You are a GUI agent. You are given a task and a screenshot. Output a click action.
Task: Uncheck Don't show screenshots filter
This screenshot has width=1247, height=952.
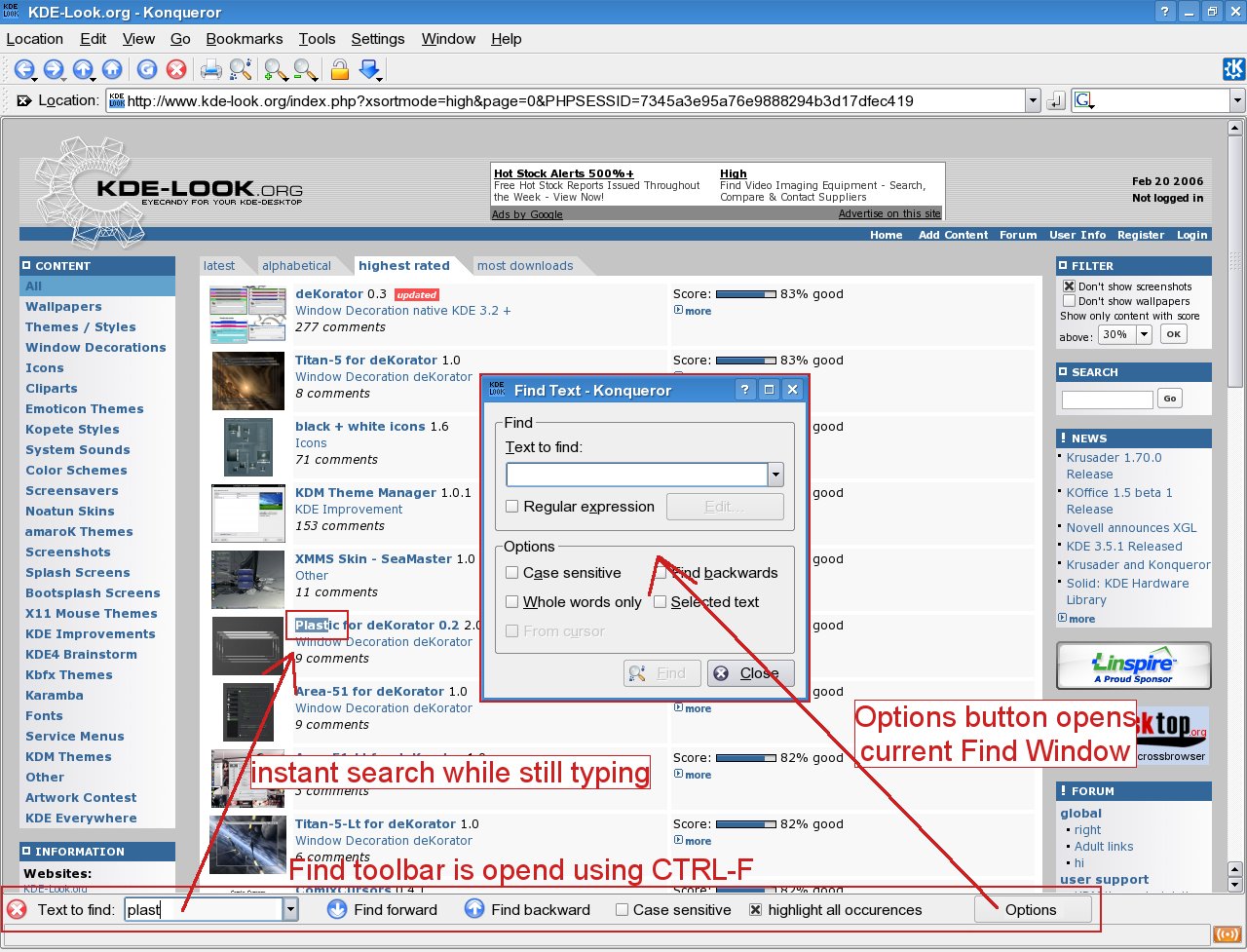1069,286
